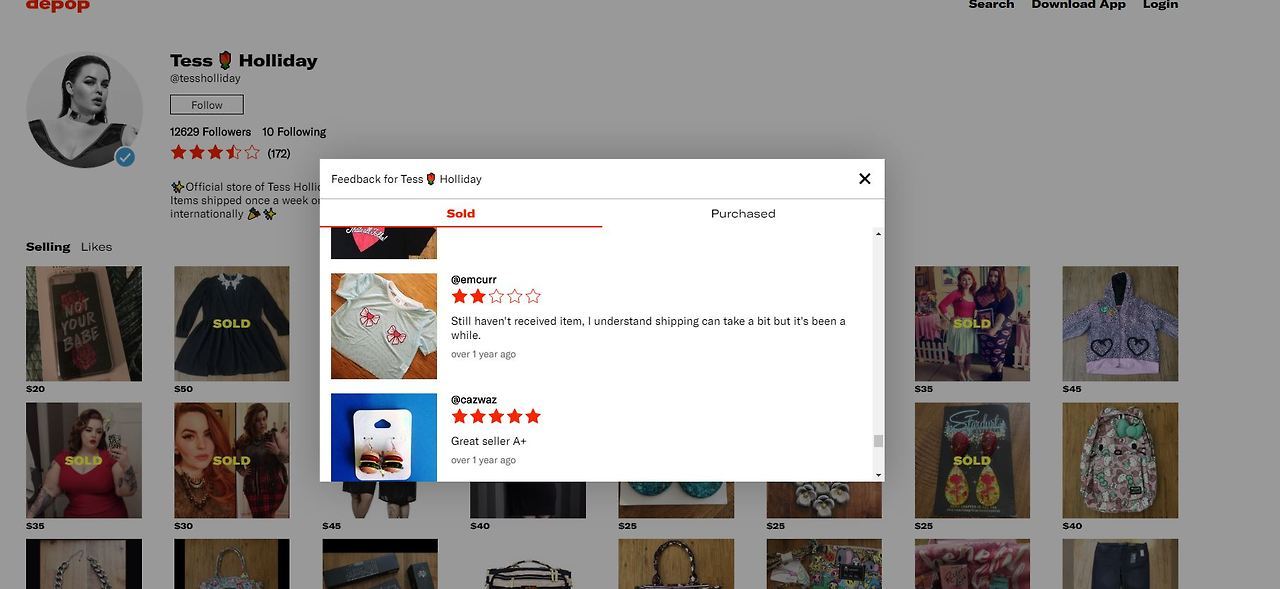The image size is (1280, 589).
Task: Click @cazwaz's five-star rating
Action: (x=496, y=416)
